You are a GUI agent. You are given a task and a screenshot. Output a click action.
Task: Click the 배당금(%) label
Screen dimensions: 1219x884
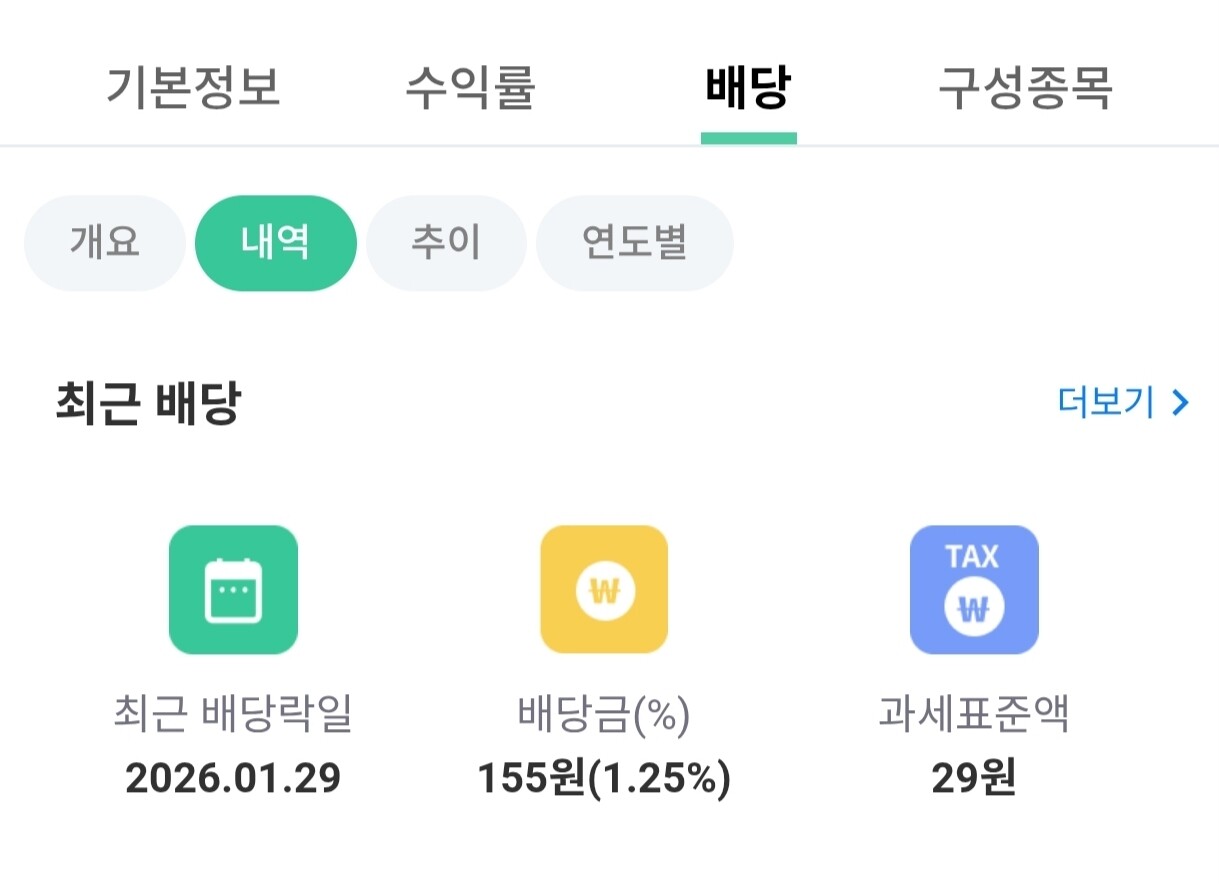pos(604,715)
